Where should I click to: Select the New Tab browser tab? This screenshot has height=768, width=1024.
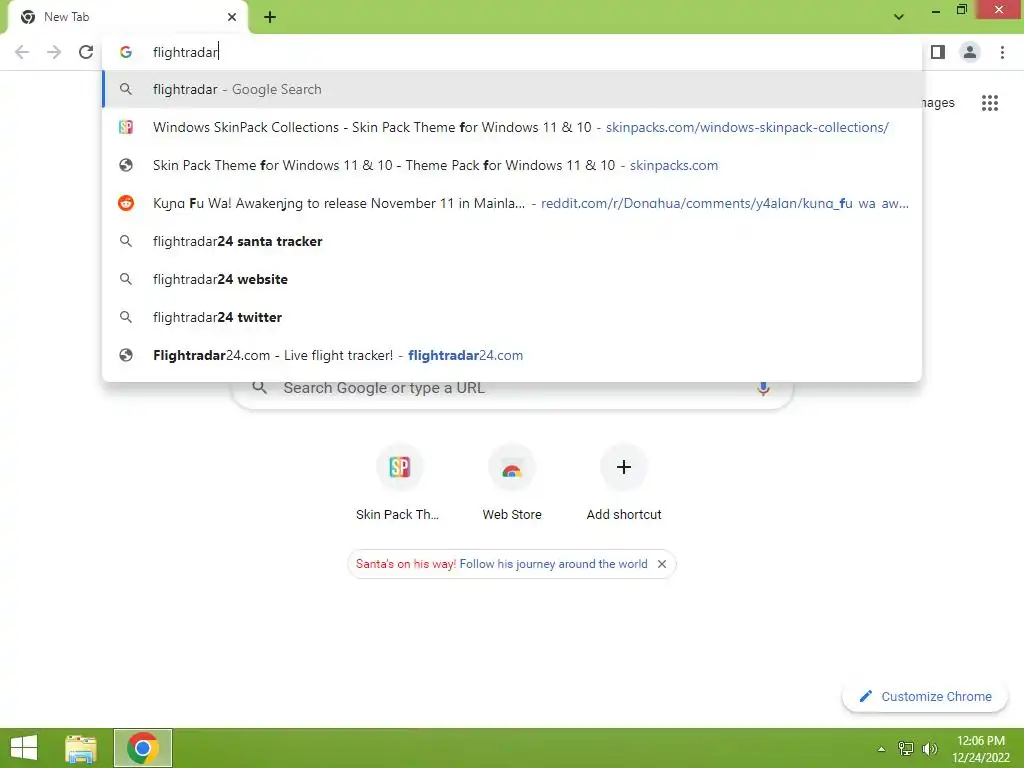(x=127, y=17)
